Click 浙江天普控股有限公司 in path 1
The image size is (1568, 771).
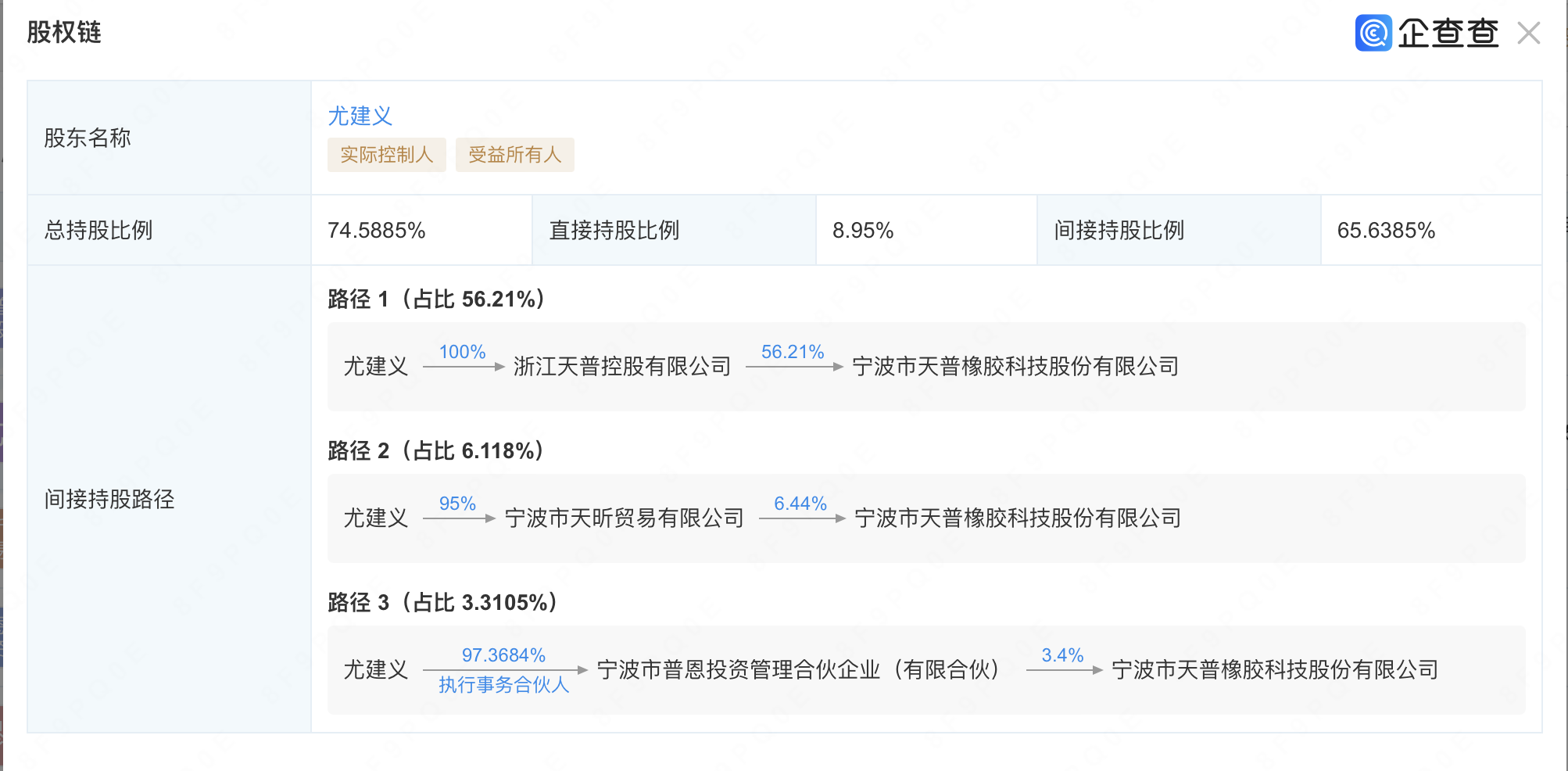click(621, 366)
